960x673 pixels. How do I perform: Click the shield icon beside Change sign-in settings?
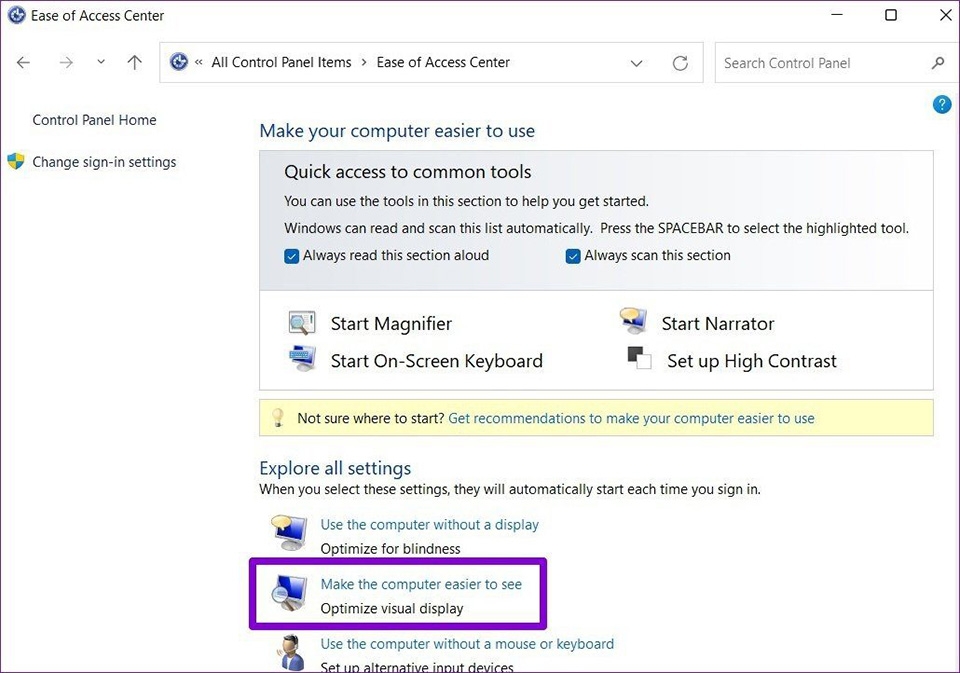click(14, 161)
